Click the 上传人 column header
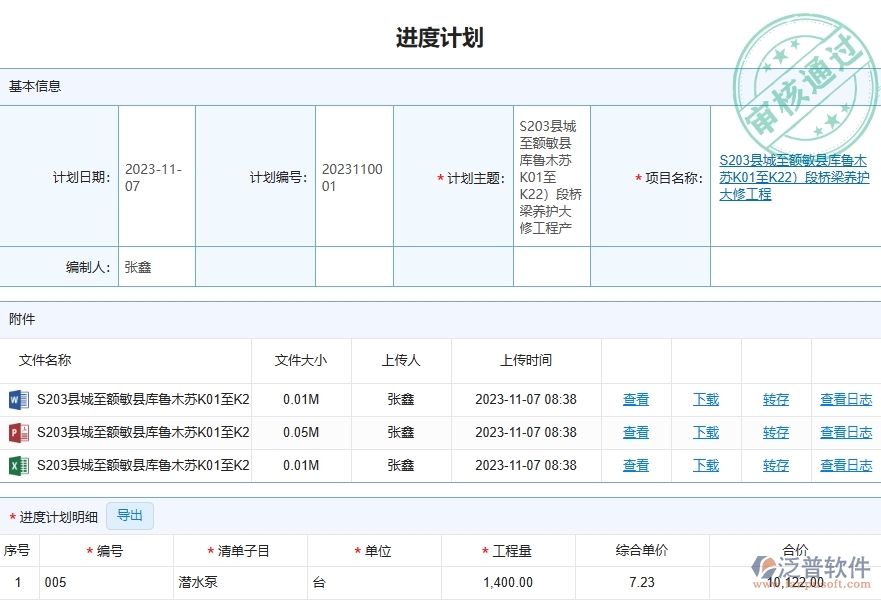The height and width of the screenshot is (600, 881). [400, 361]
